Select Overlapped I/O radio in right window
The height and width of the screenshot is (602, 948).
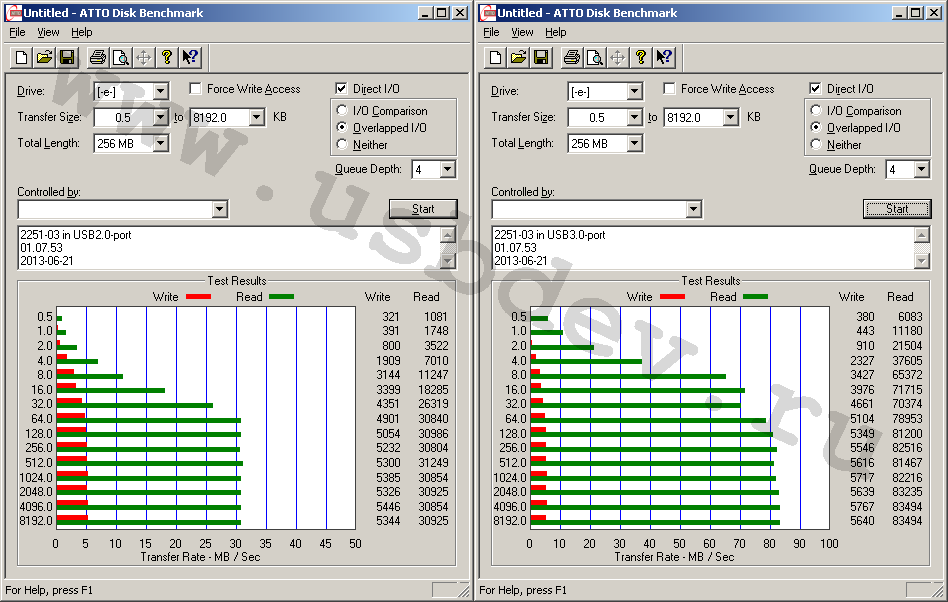click(x=816, y=128)
